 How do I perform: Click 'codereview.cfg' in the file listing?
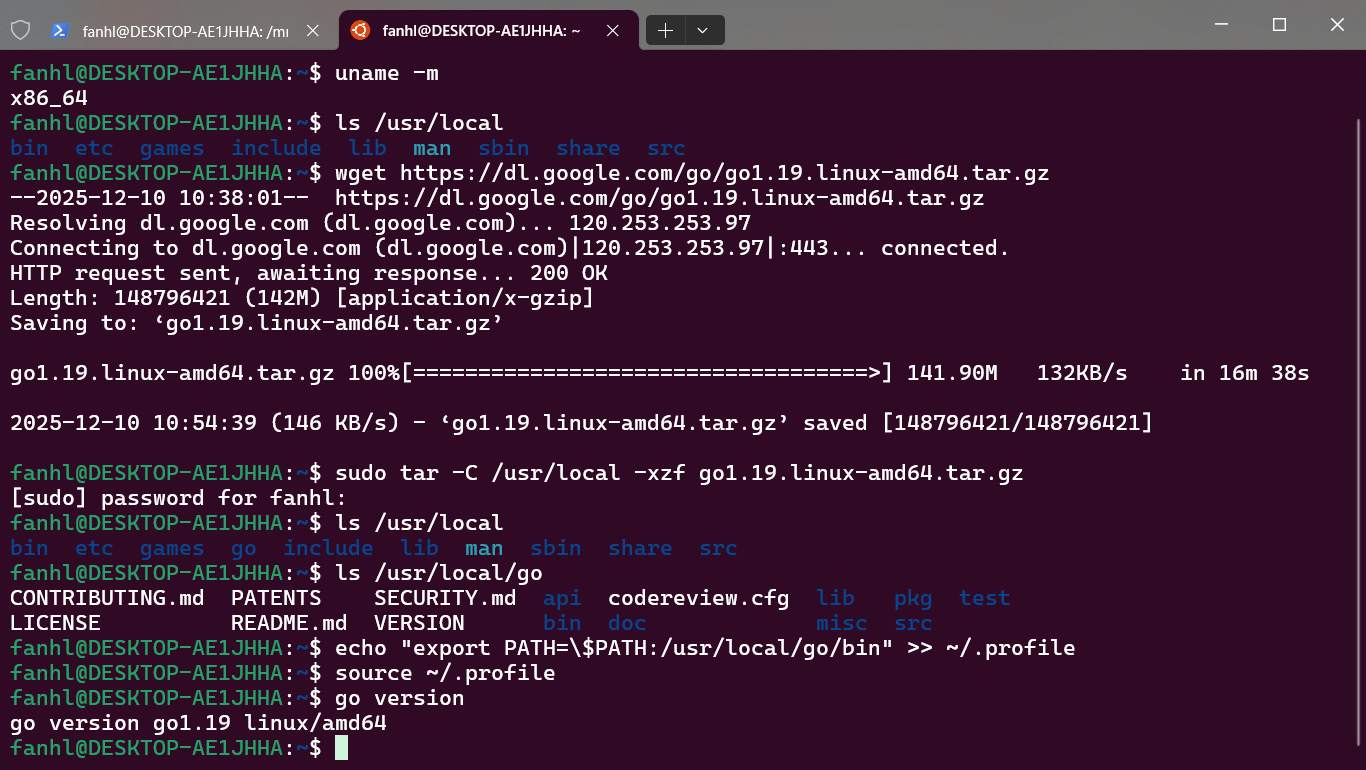[x=698, y=598]
